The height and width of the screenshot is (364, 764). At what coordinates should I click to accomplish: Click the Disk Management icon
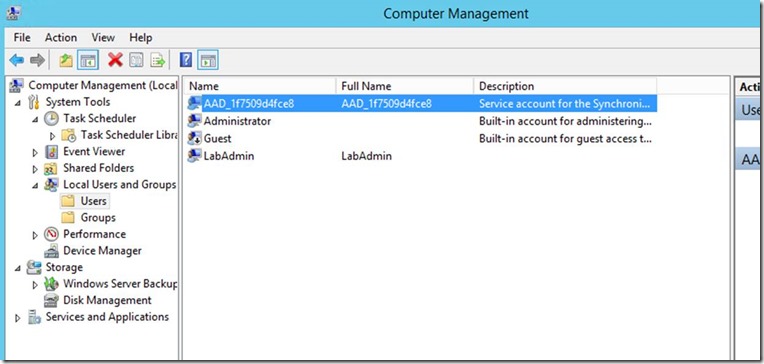pyautogui.click(x=51, y=301)
